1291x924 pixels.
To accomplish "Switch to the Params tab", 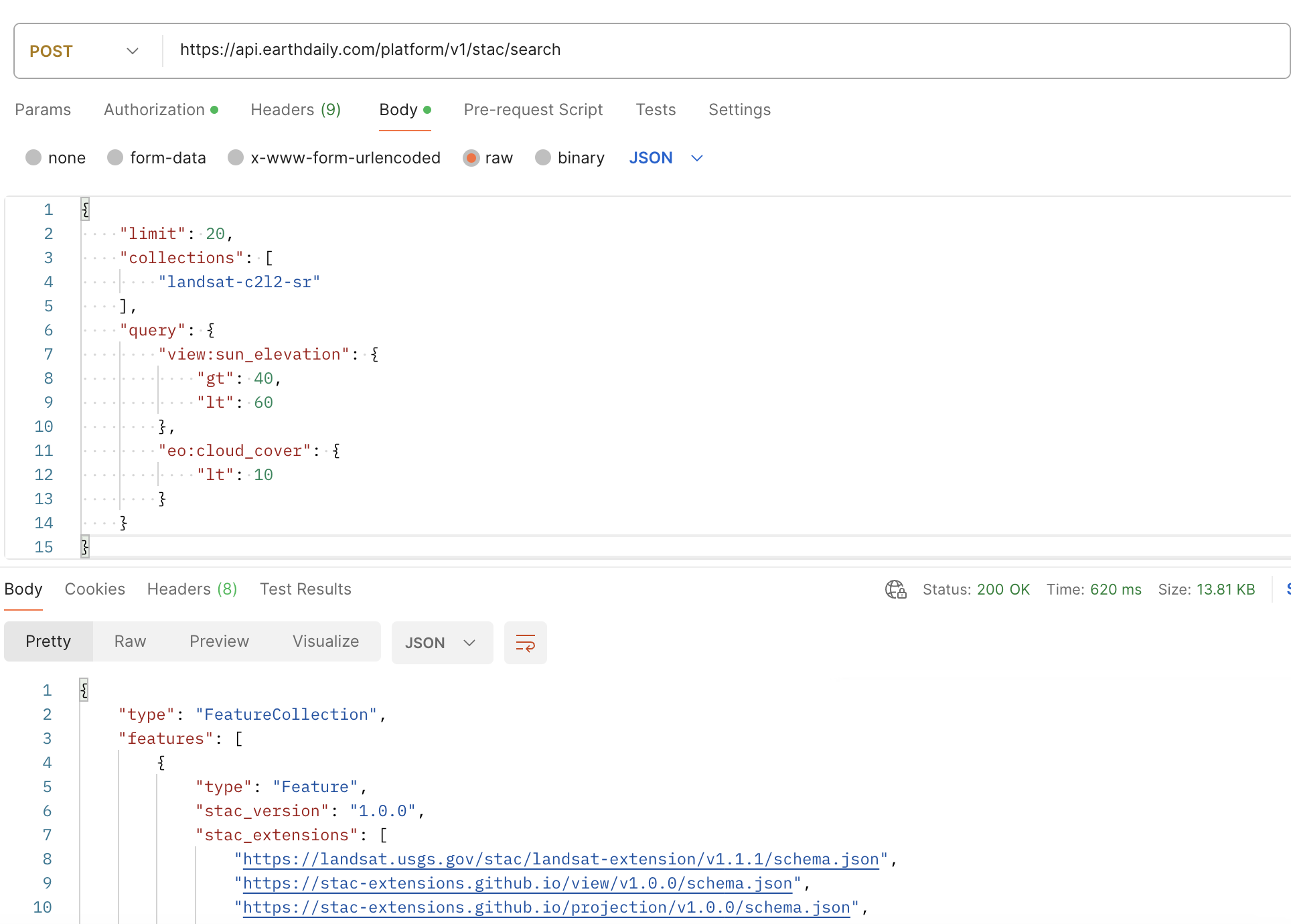I will click(43, 110).
